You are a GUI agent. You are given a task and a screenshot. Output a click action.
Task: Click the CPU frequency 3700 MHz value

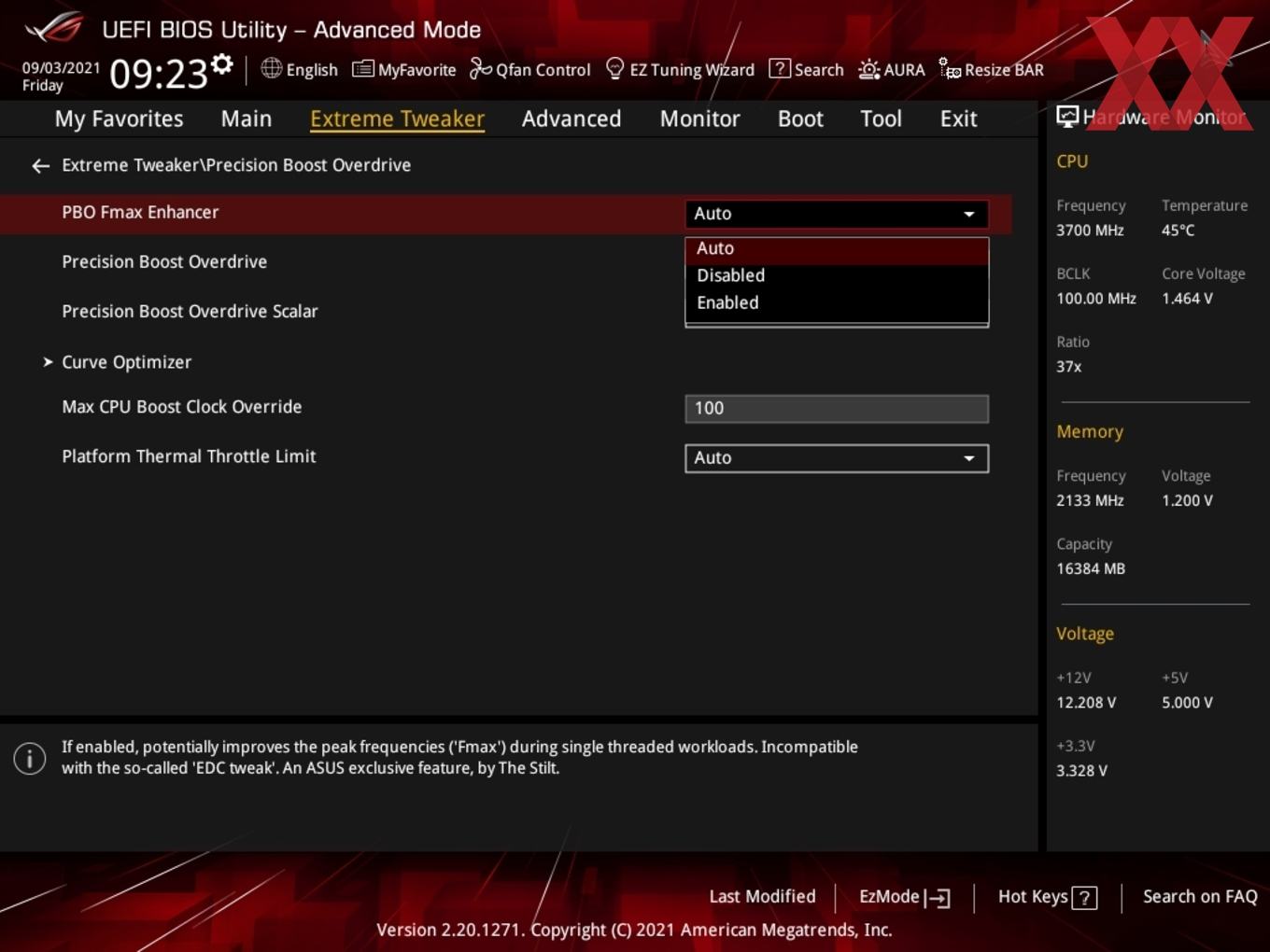click(1090, 231)
